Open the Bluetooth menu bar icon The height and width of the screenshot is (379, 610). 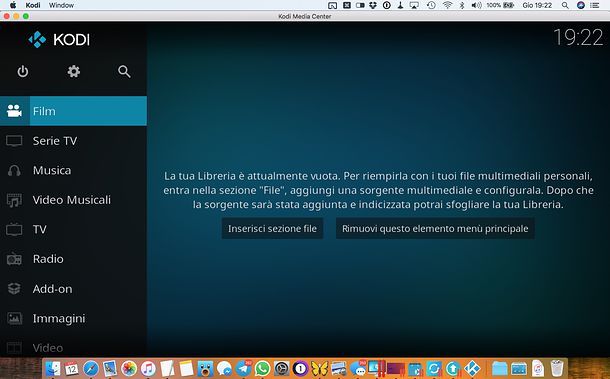pyautogui.click(x=462, y=5)
